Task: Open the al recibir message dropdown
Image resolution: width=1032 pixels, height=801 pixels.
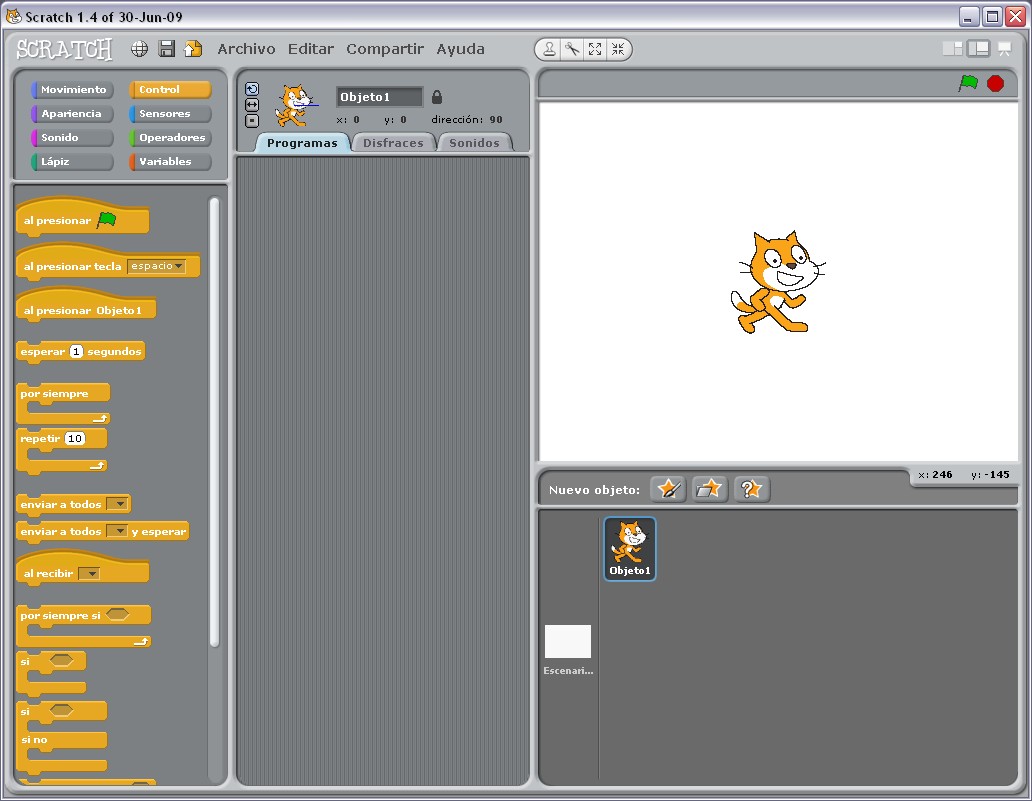Action: (x=89, y=573)
